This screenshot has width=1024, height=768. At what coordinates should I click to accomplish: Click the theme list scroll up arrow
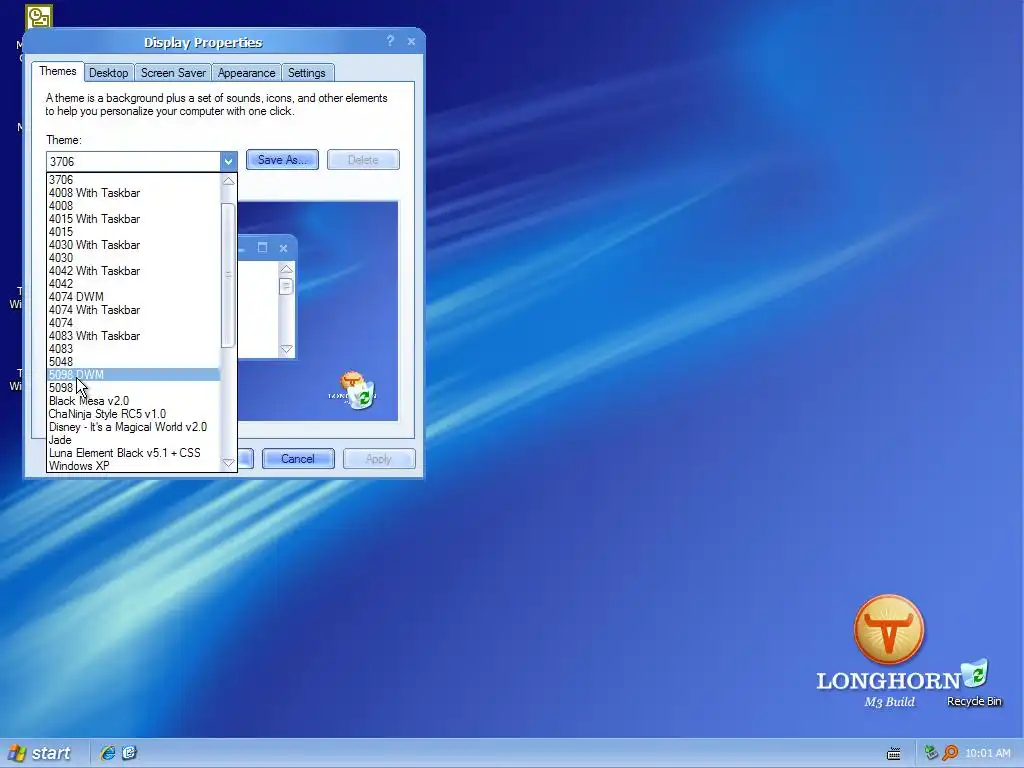tap(228, 181)
